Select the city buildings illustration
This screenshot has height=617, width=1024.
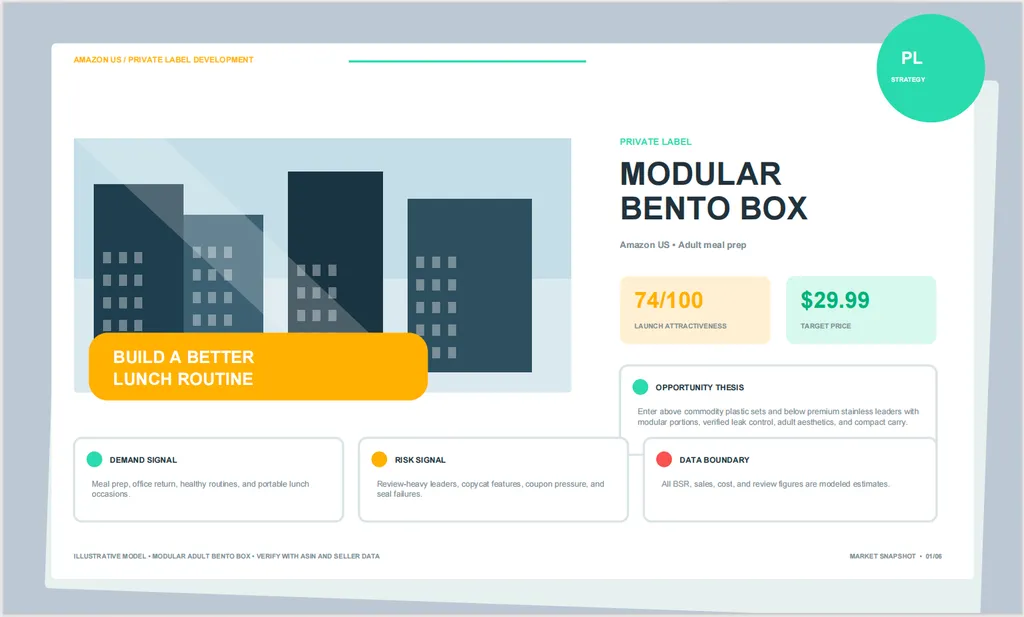click(x=323, y=265)
